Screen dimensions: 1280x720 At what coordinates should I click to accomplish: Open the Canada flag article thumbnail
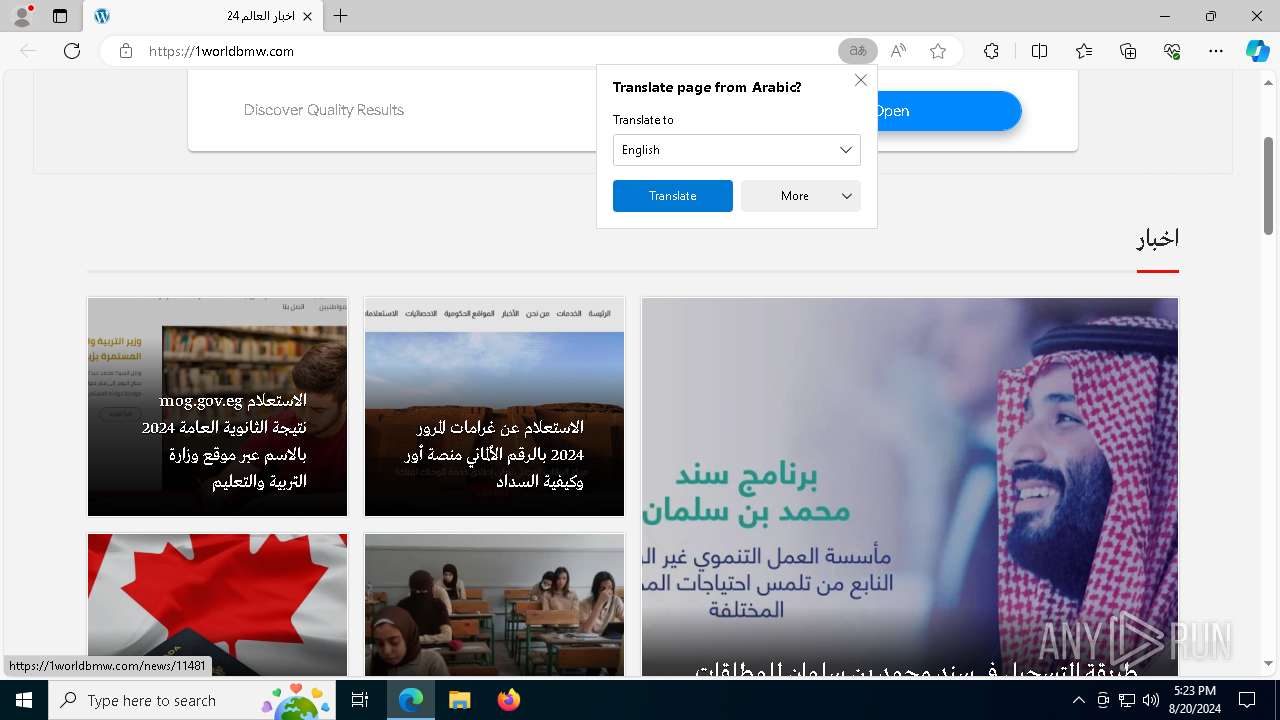[217, 604]
